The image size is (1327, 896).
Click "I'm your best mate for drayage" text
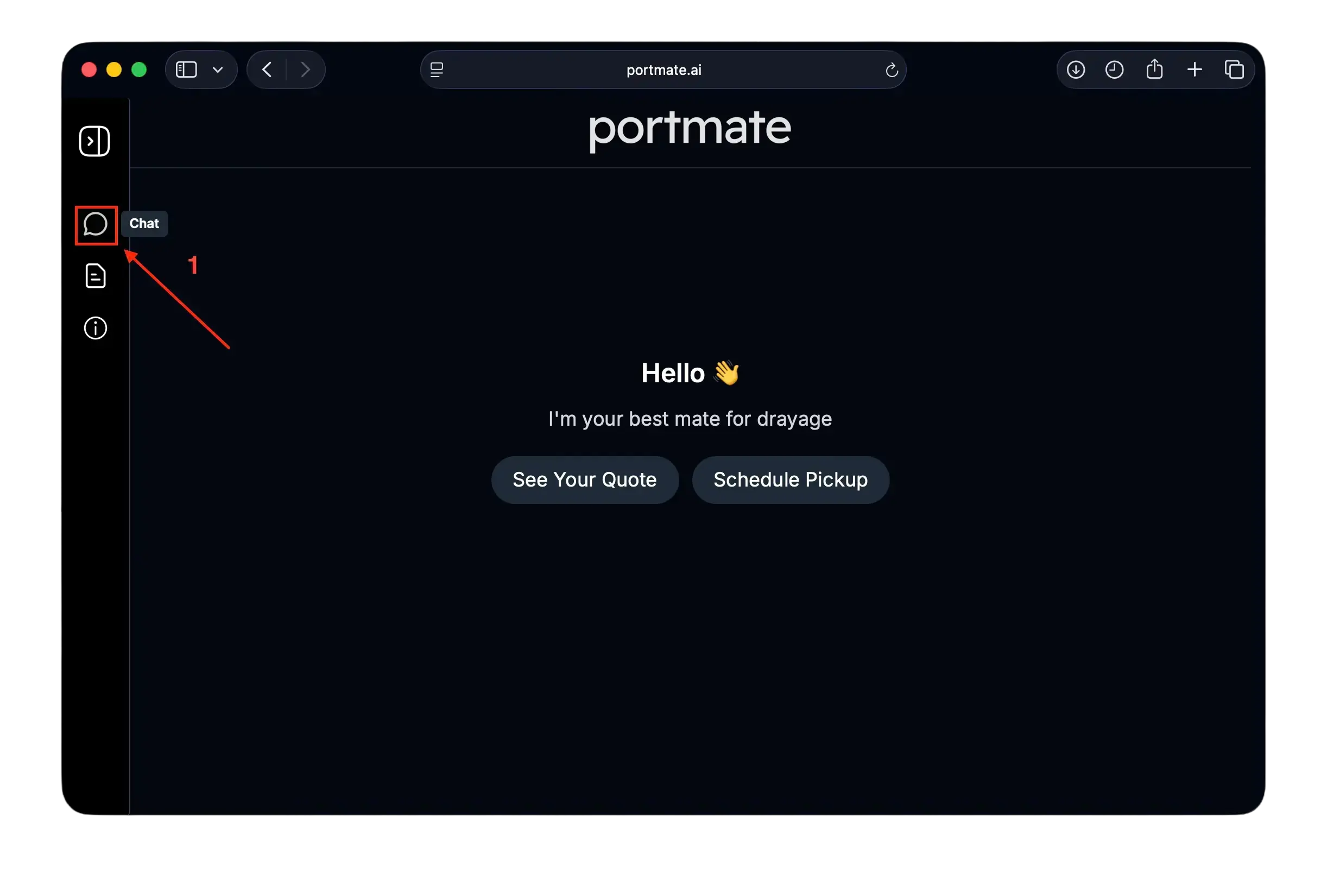coord(690,419)
